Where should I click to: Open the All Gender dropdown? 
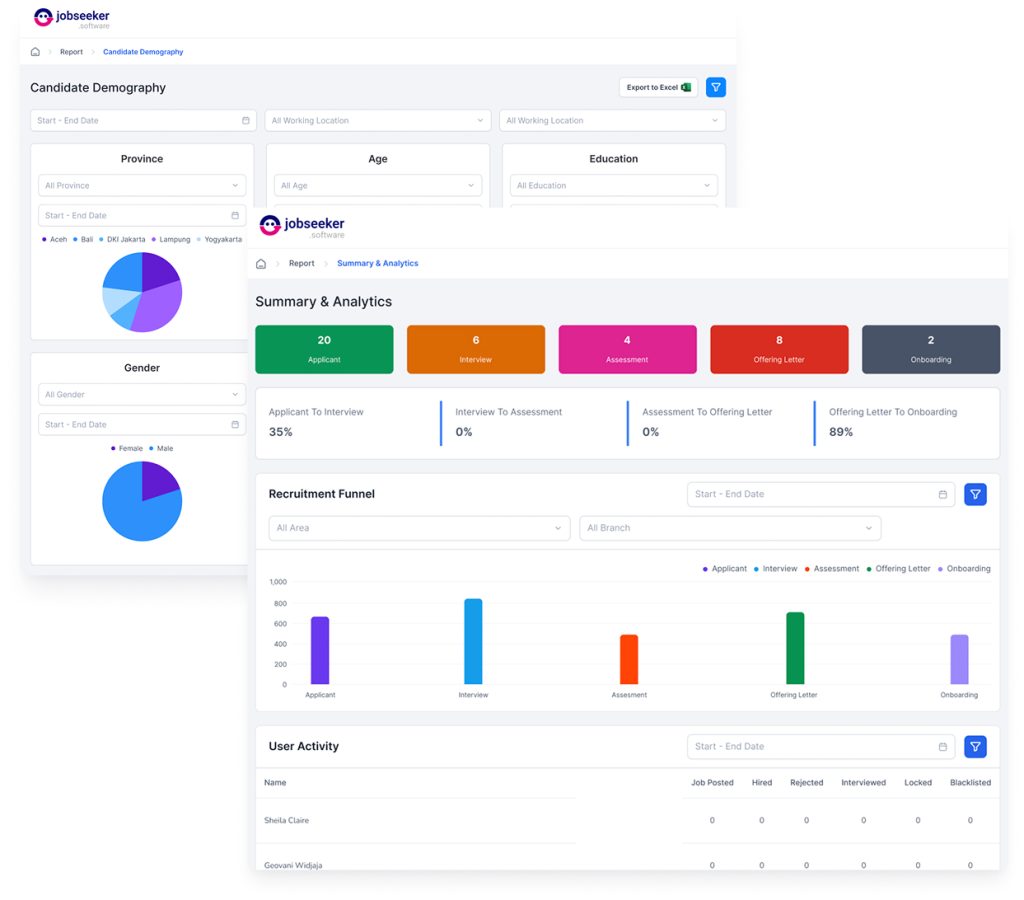tap(142, 394)
